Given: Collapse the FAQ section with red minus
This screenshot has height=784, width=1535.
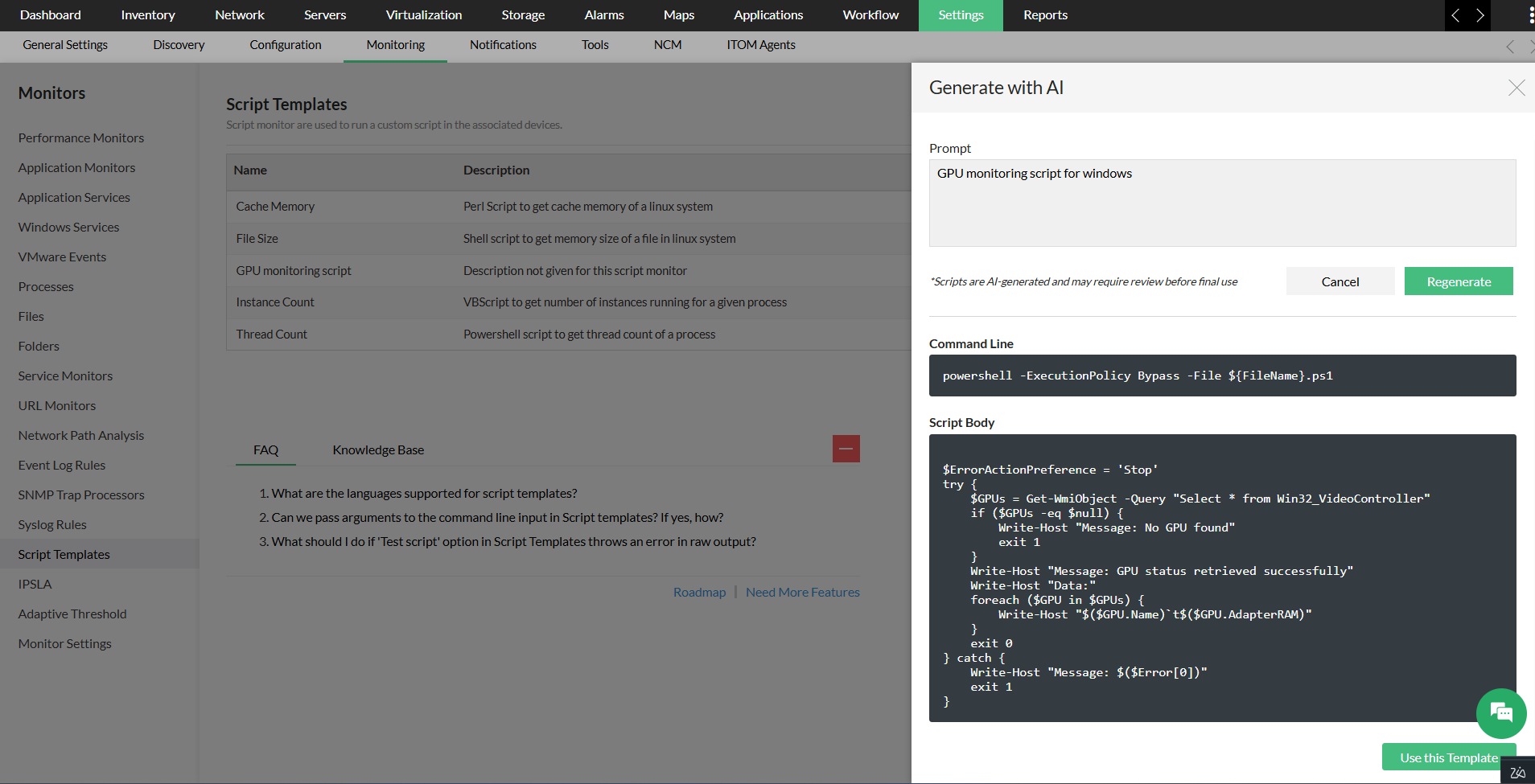Looking at the screenshot, I should (x=846, y=449).
